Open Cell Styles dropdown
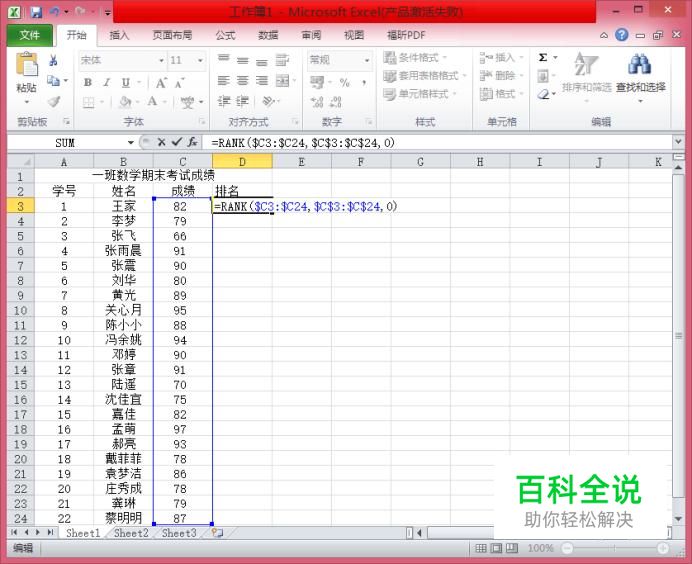This screenshot has width=692, height=564. [x=420, y=94]
